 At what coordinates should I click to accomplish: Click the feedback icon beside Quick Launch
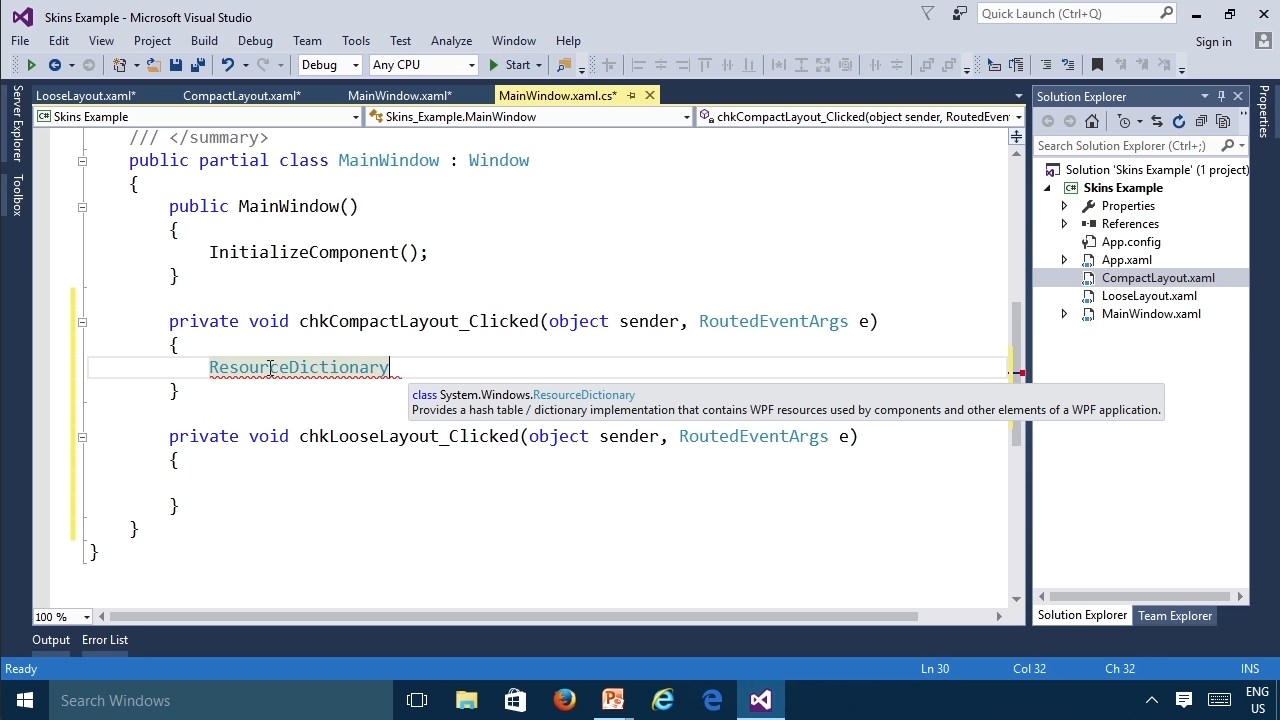click(960, 14)
